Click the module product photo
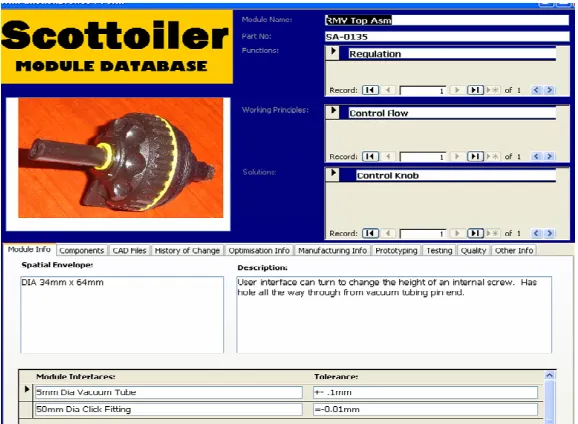578x424 pixels. [121, 158]
